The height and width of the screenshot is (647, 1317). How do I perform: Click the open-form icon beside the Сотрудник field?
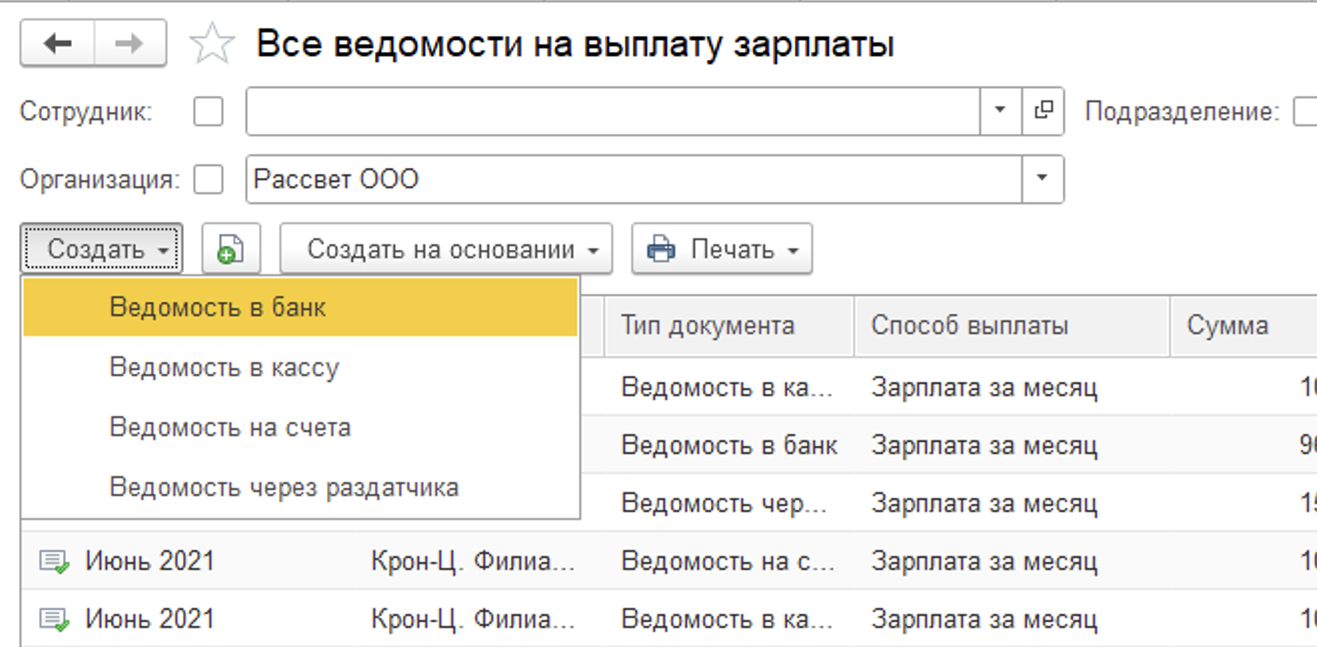pos(1043,111)
